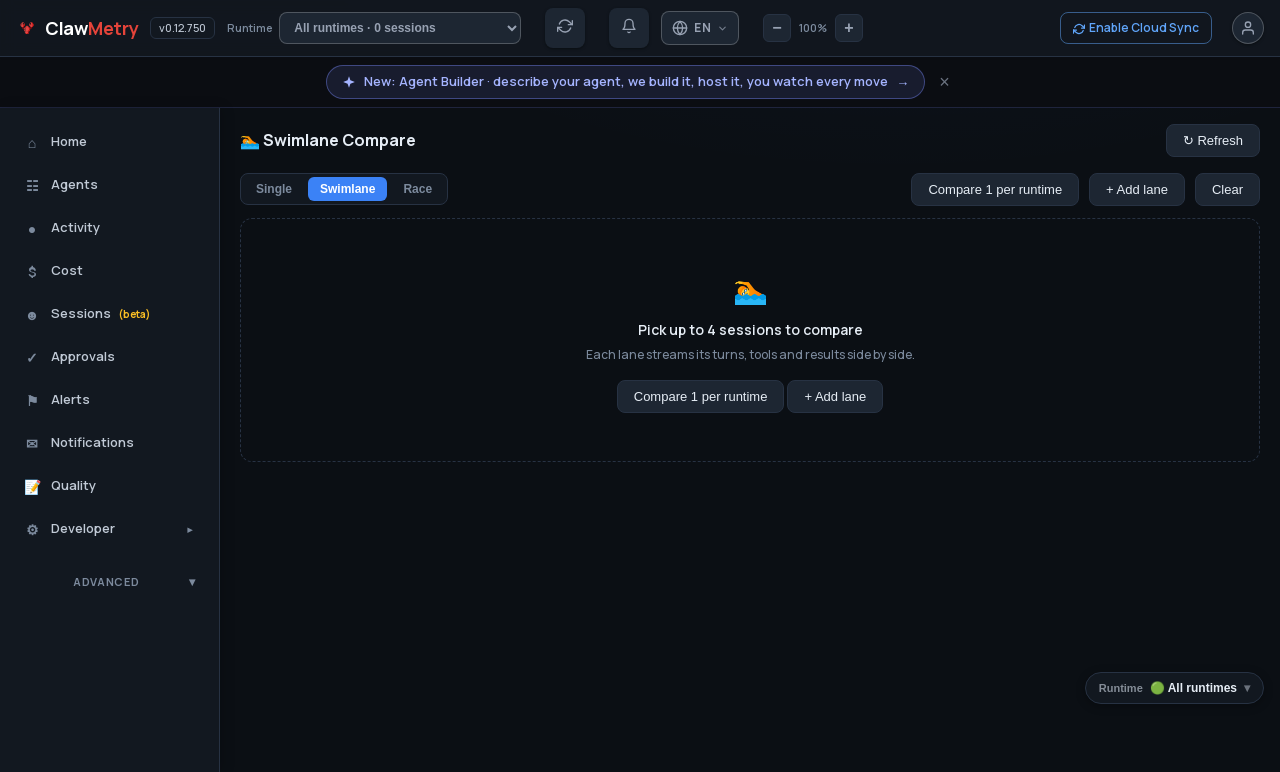Click the Quality notepad icon in sidebar
This screenshot has width=1280, height=772.
coord(32,487)
